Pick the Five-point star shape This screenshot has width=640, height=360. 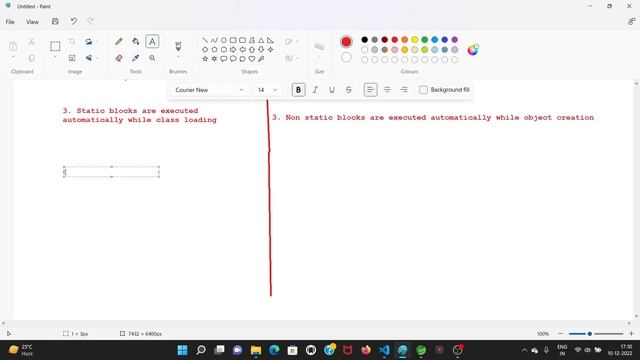point(205,59)
